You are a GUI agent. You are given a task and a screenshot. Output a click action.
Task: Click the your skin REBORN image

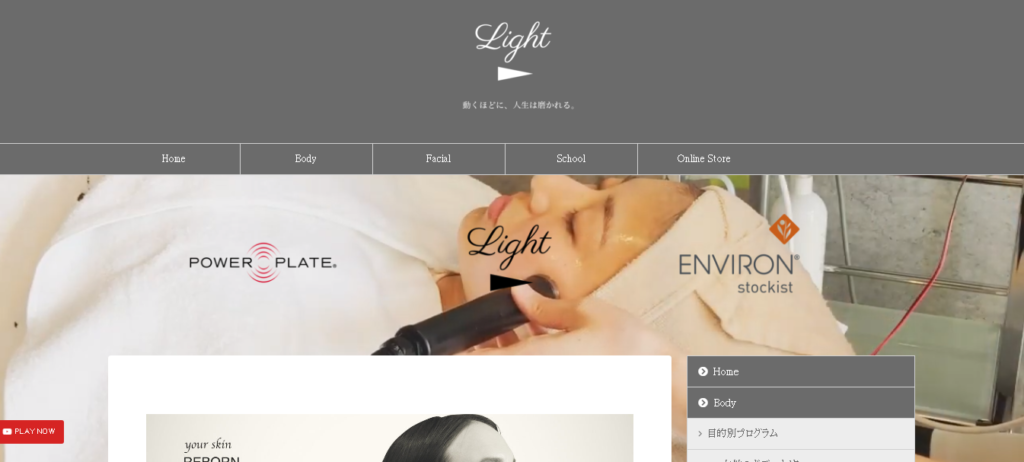[389, 438]
